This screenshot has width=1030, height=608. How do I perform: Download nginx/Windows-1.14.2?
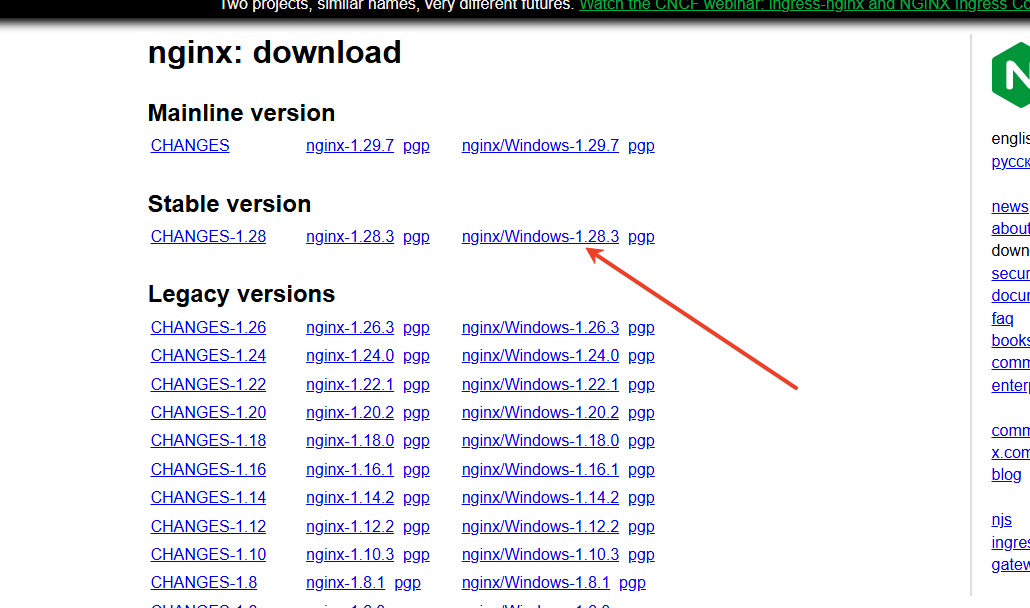pos(540,498)
